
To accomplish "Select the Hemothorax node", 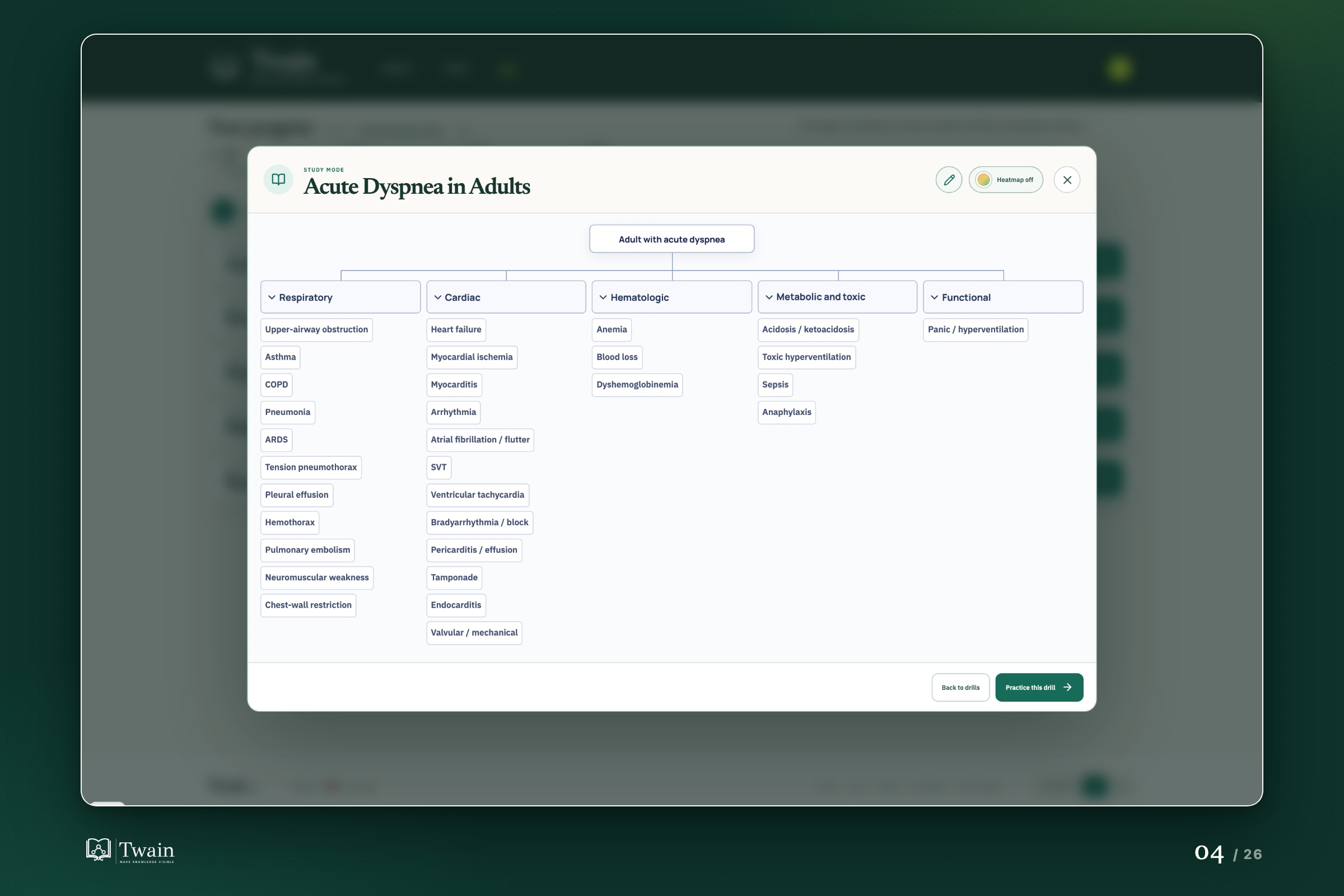I will (x=290, y=522).
